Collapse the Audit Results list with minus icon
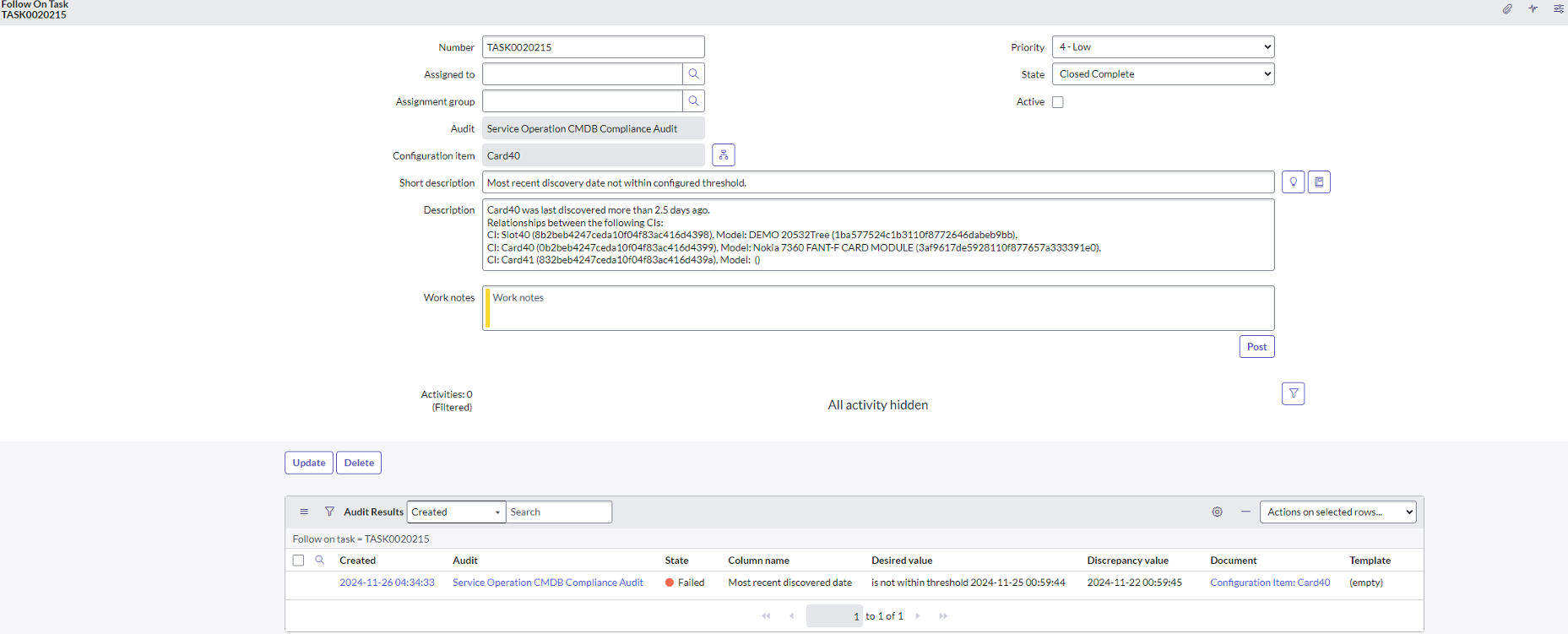The image size is (1568, 634). click(x=1245, y=512)
